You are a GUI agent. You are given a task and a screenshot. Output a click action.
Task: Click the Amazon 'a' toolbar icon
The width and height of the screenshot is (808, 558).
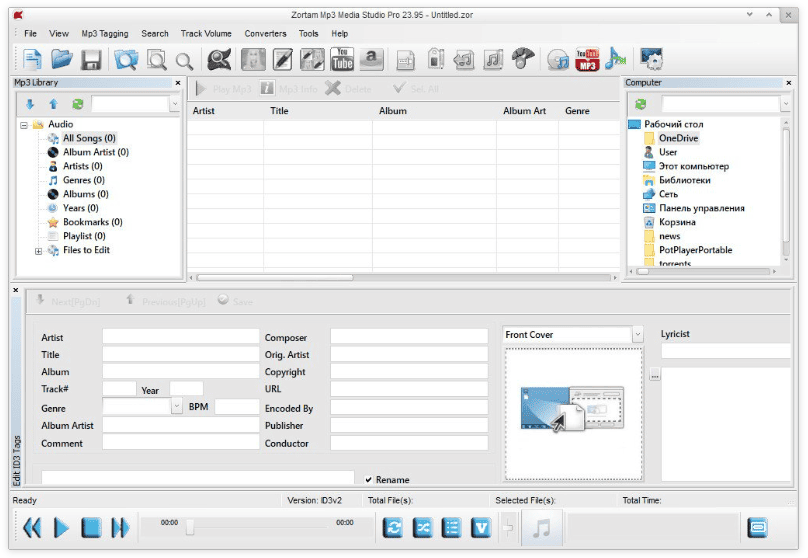372,59
